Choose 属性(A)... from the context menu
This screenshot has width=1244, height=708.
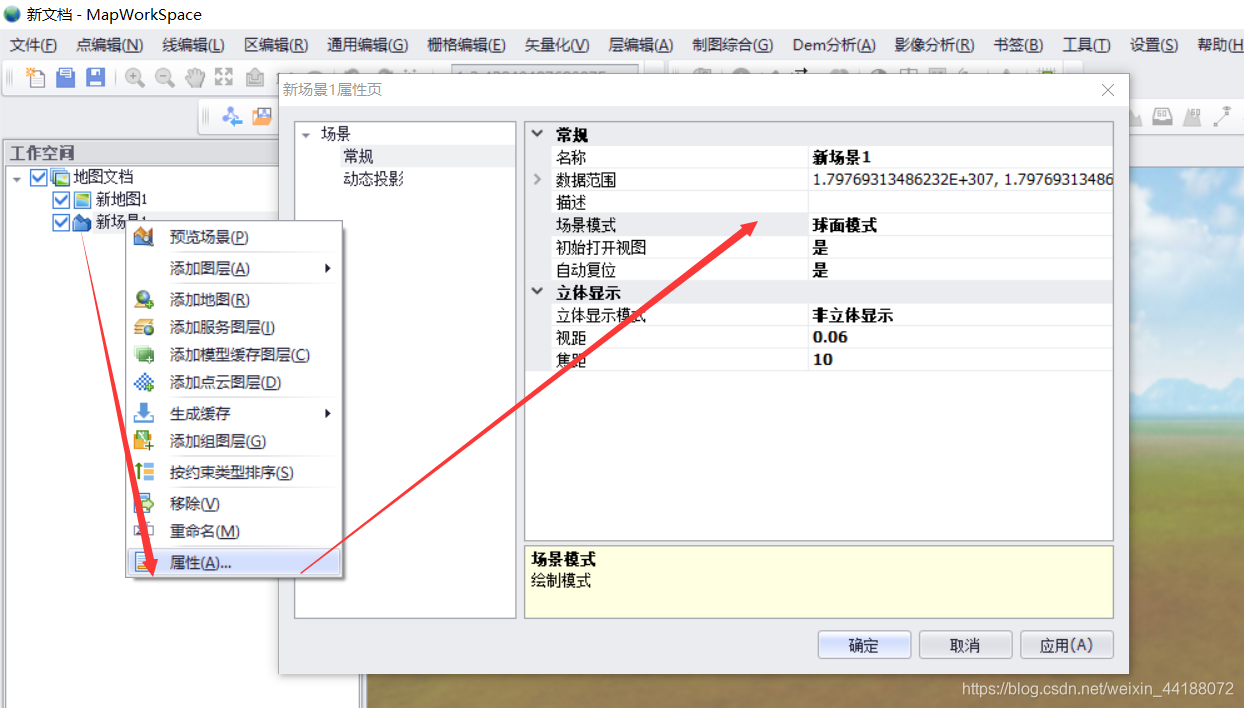pyautogui.click(x=234, y=563)
